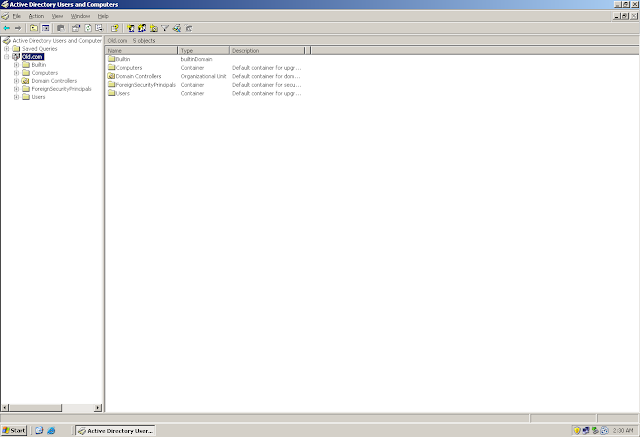Select Active Directory Users and Computers root
The height and width of the screenshot is (437, 640).
(x=57, y=41)
